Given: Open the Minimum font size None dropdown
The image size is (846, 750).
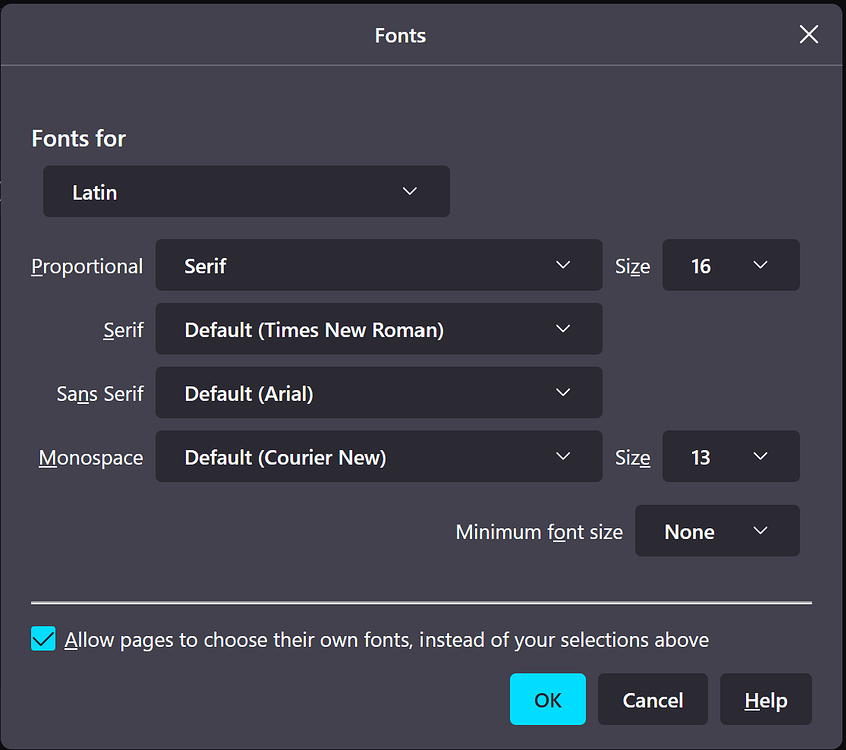Looking at the screenshot, I should (717, 531).
